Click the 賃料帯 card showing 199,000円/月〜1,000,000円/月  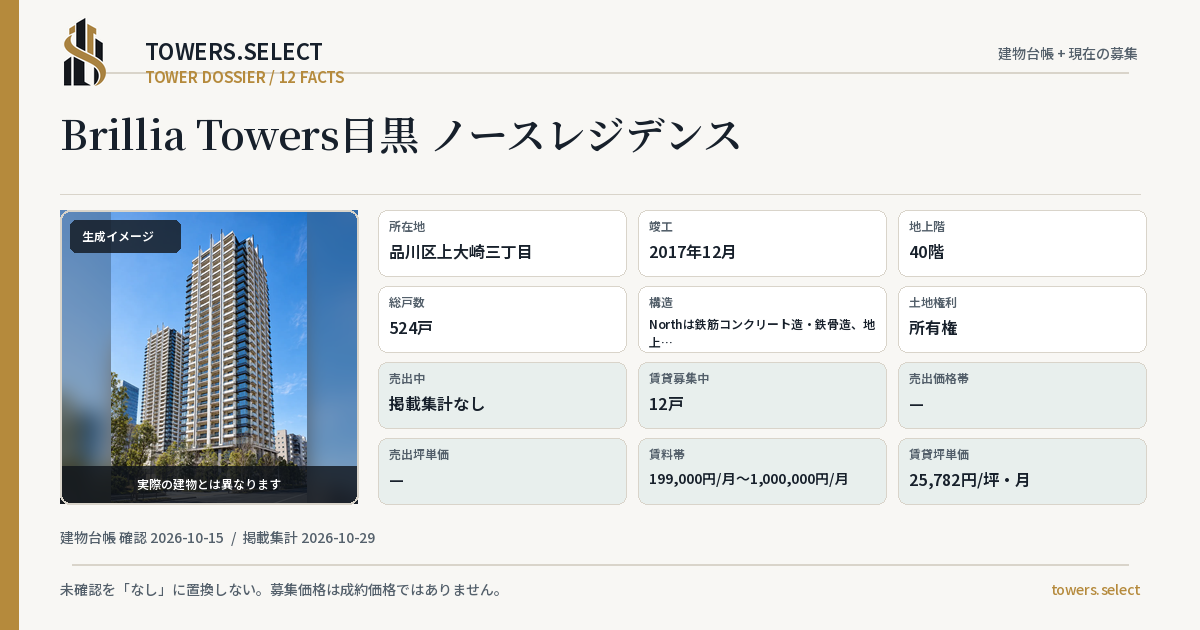click(x=762, y=471)
